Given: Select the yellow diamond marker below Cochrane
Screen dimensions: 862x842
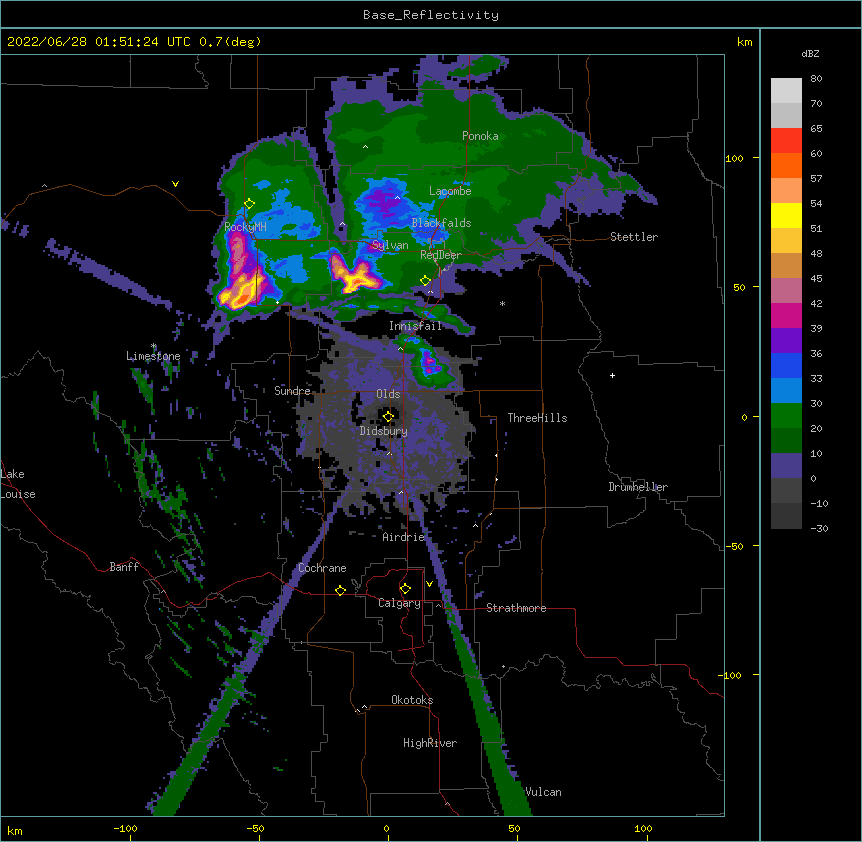Looking at the screenshot, I should pos(340,590).
